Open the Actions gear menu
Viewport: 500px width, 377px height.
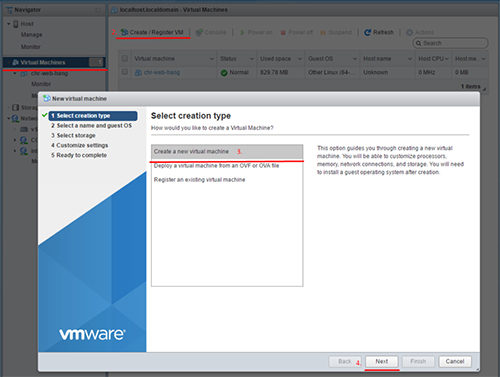coord(420,32)
